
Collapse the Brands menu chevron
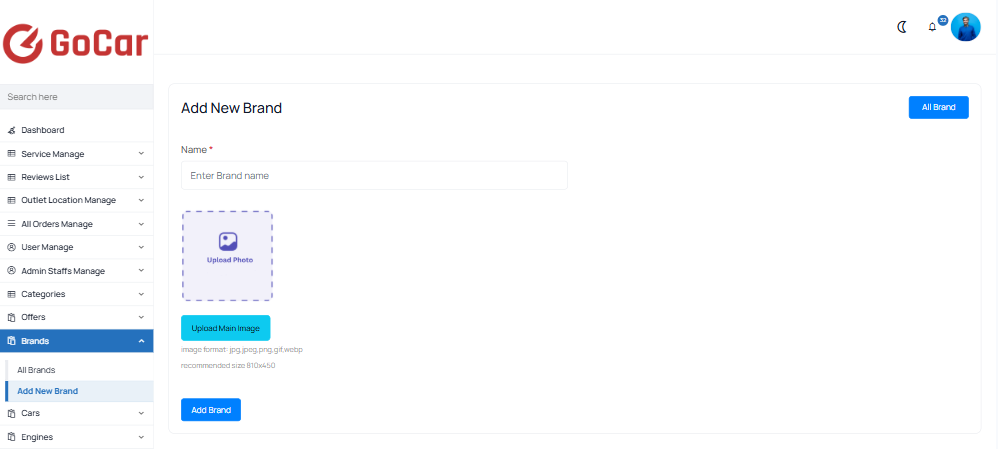point(141,341)
